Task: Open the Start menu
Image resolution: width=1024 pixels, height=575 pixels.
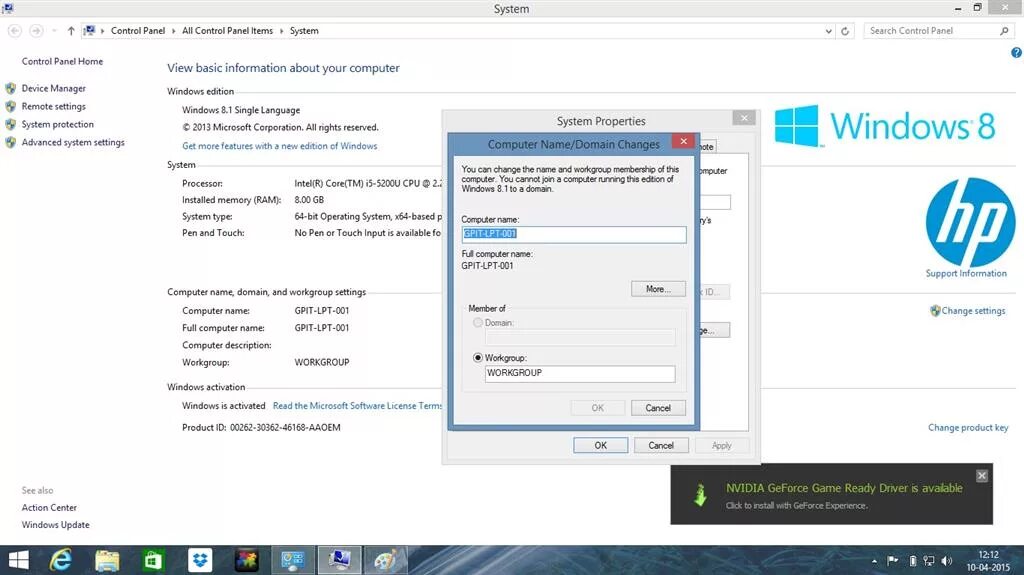Action: pos(18,561)
